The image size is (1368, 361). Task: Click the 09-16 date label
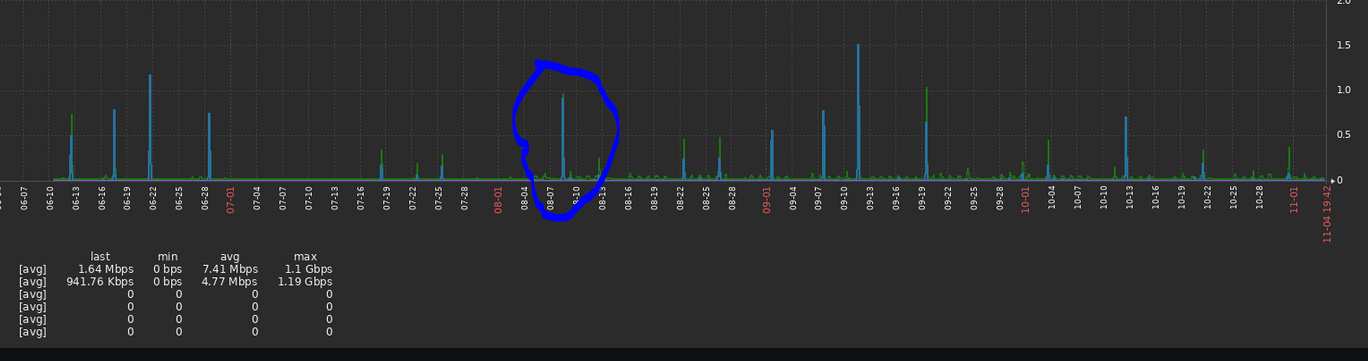coord(896,197)
